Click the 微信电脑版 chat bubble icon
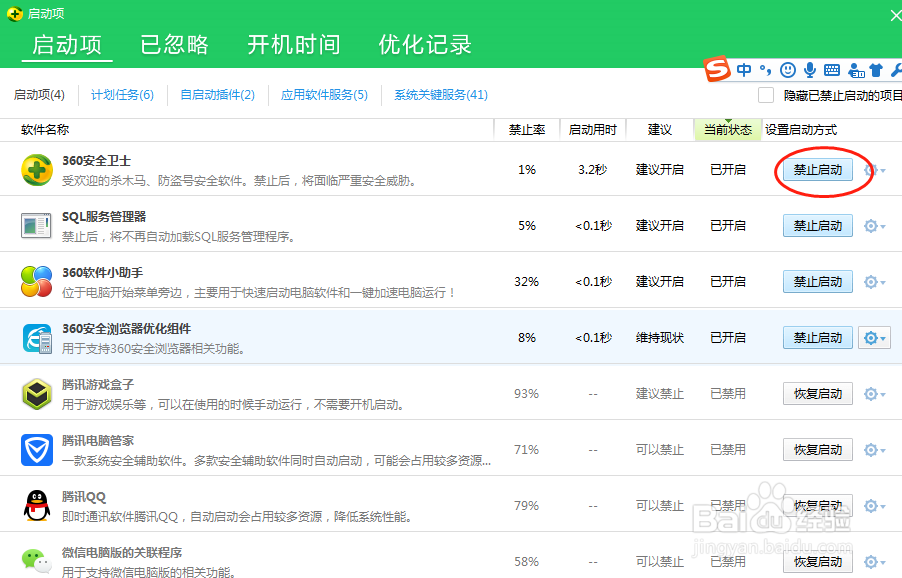This screenshot has width=902, height=578. pyautogui.click(x=36, y=560)
